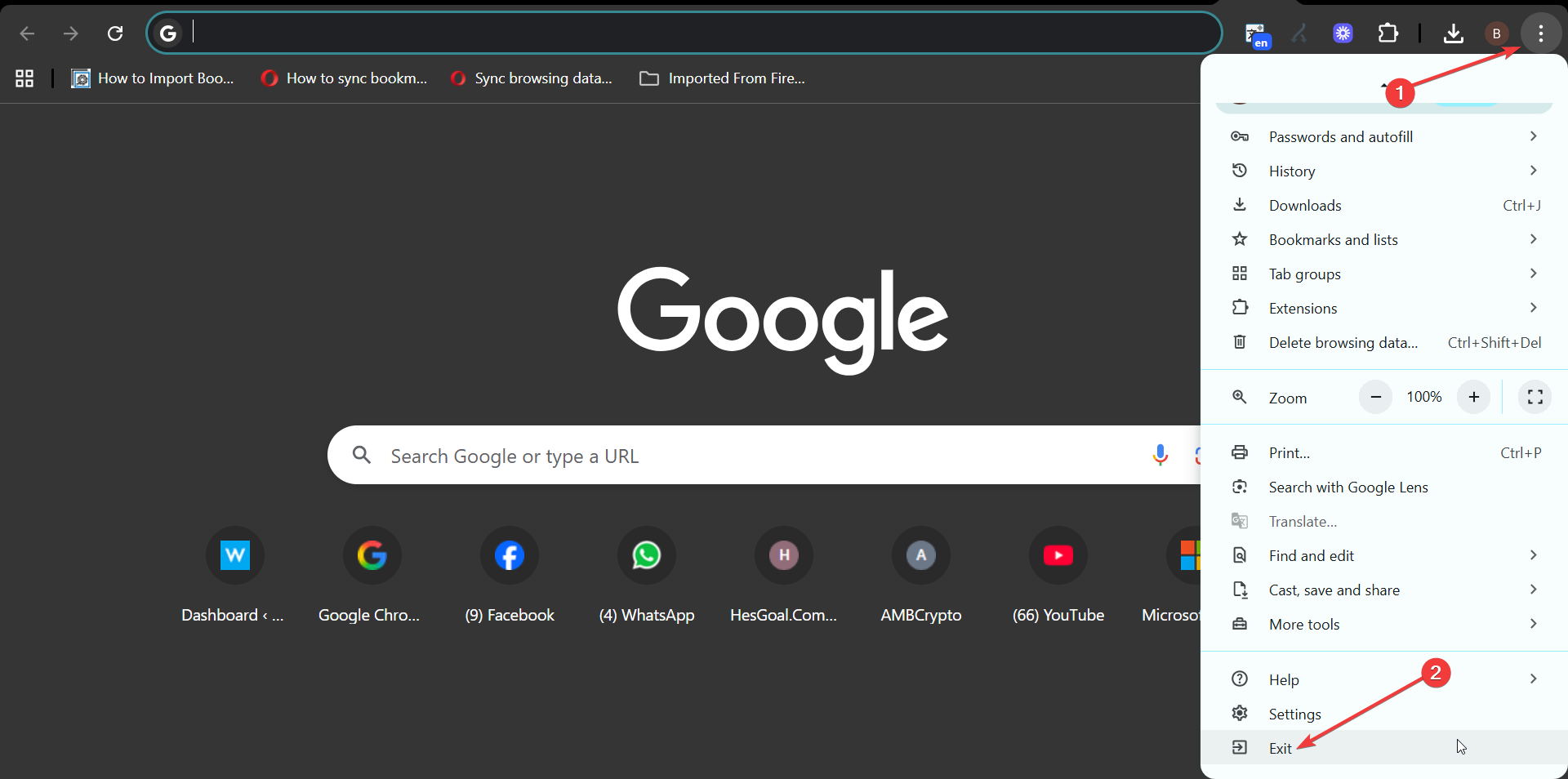The width and height of the screenshot is (1568, 779).
Task: Start voice search with microphone icon
Action: 1160,456
